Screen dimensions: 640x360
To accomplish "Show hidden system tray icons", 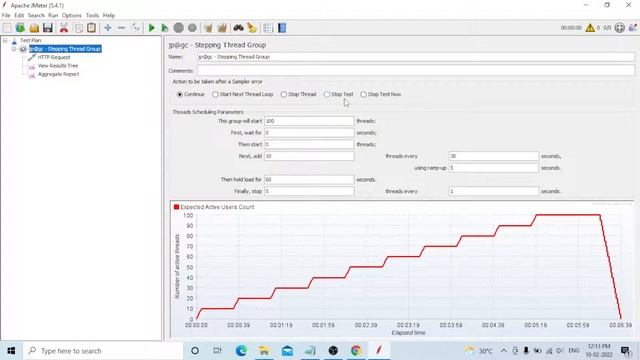I will [504, 351].
